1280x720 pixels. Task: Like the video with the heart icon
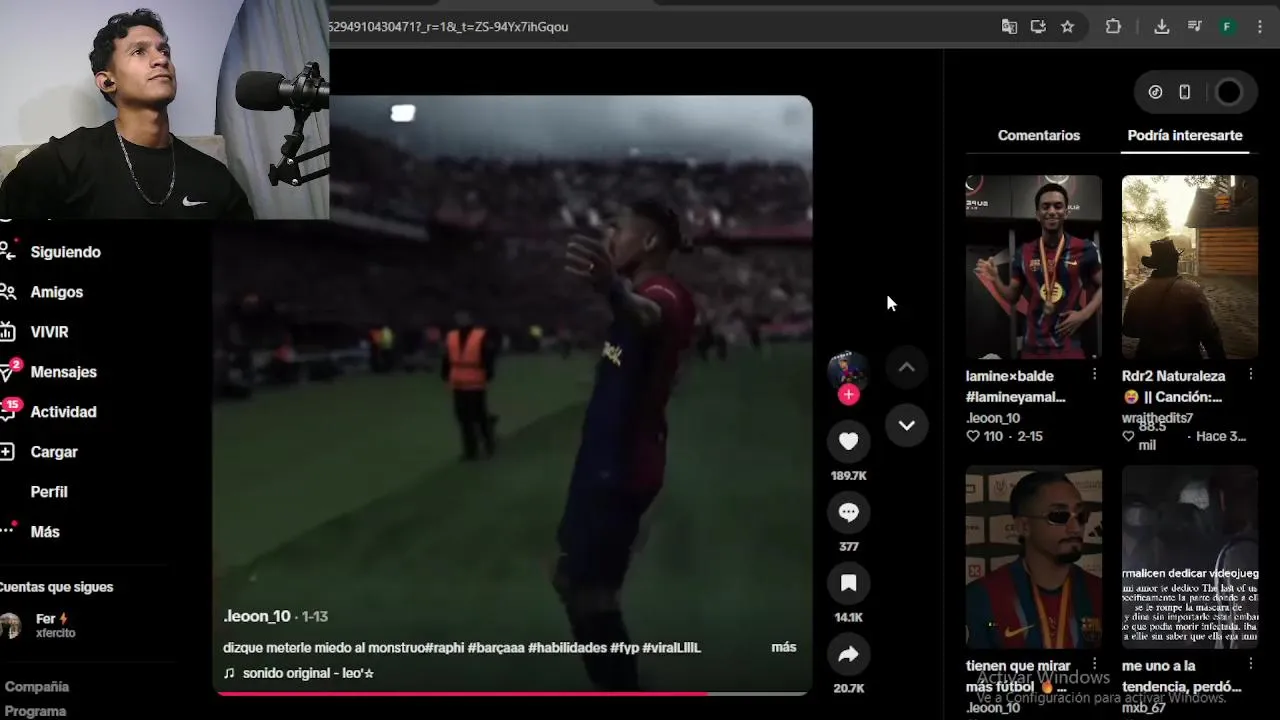(x=848, y=441)
